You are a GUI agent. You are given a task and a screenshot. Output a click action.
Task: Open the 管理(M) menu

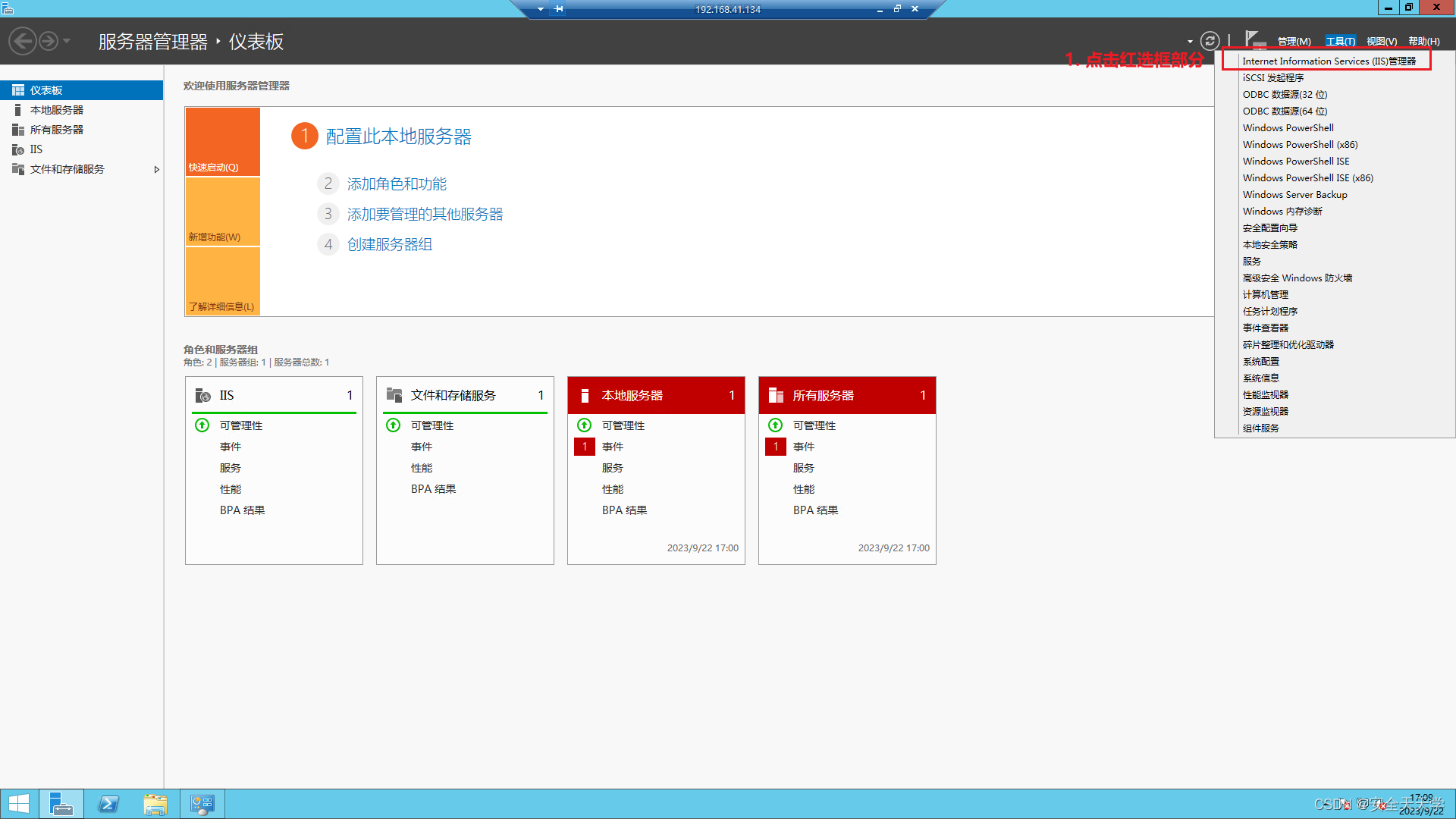tap(1294, 42)
